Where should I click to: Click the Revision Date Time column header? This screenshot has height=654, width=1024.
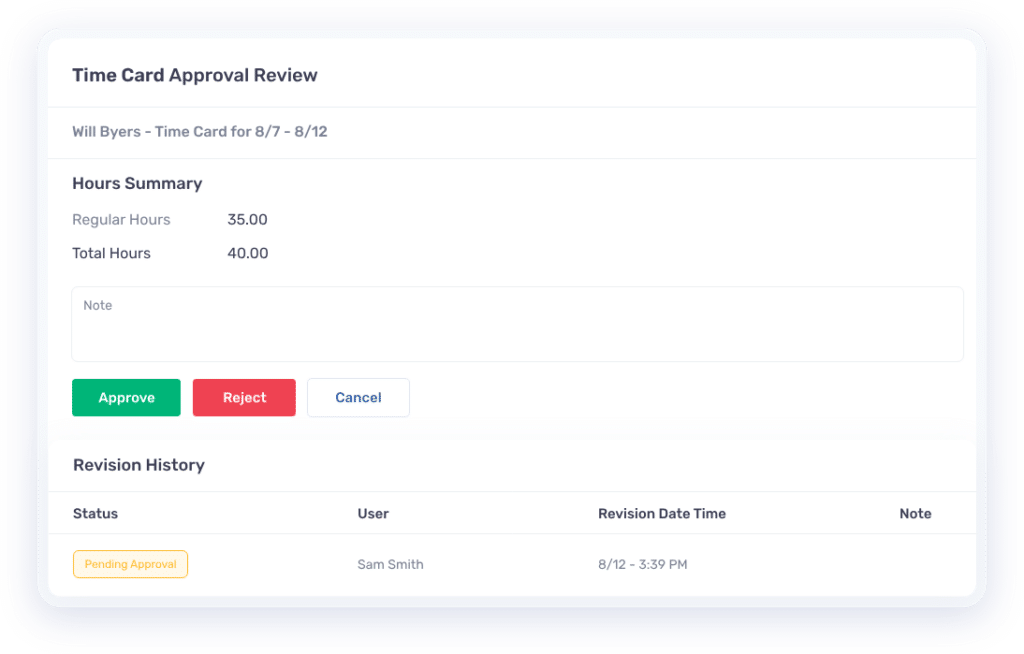662,514
